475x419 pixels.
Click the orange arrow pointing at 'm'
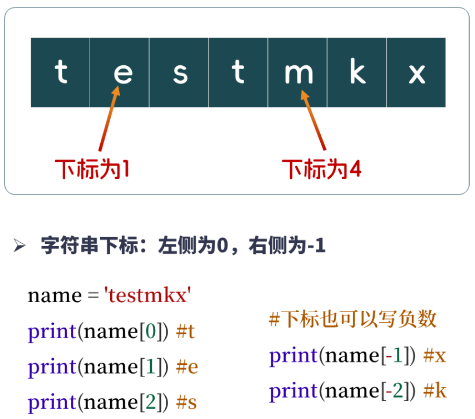pos(313,120)
